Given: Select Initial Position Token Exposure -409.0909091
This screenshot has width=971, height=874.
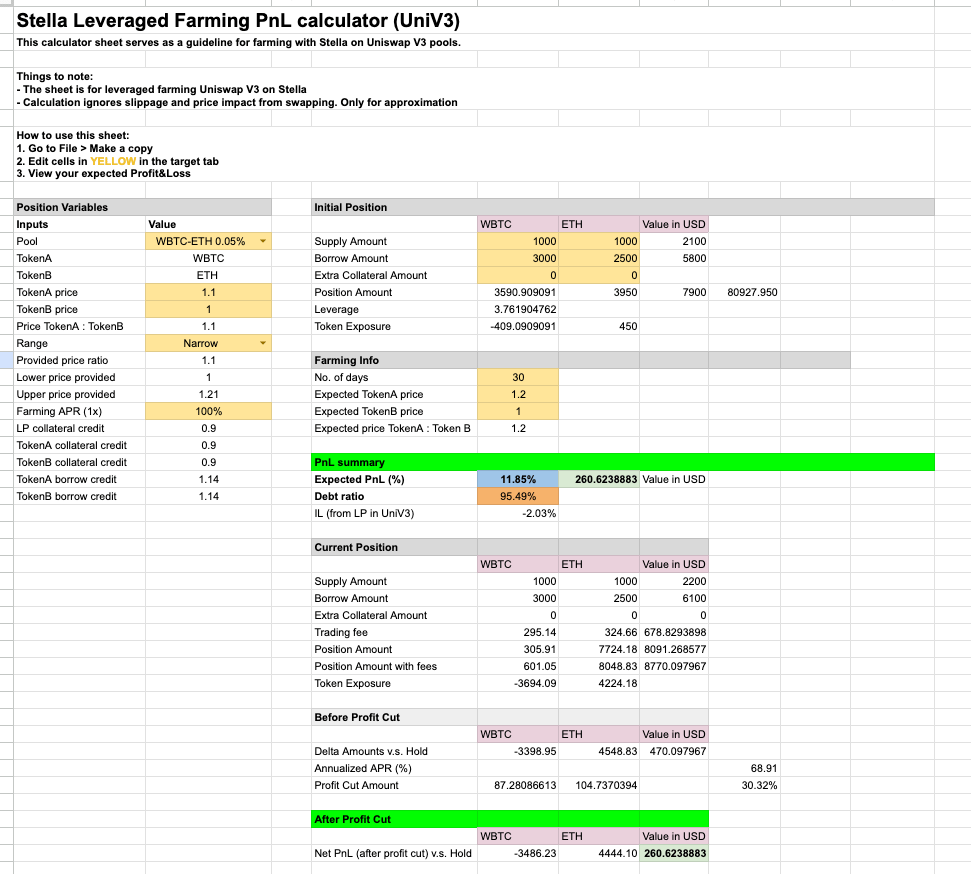Looking at the screenshot, I should coord(518,326).
